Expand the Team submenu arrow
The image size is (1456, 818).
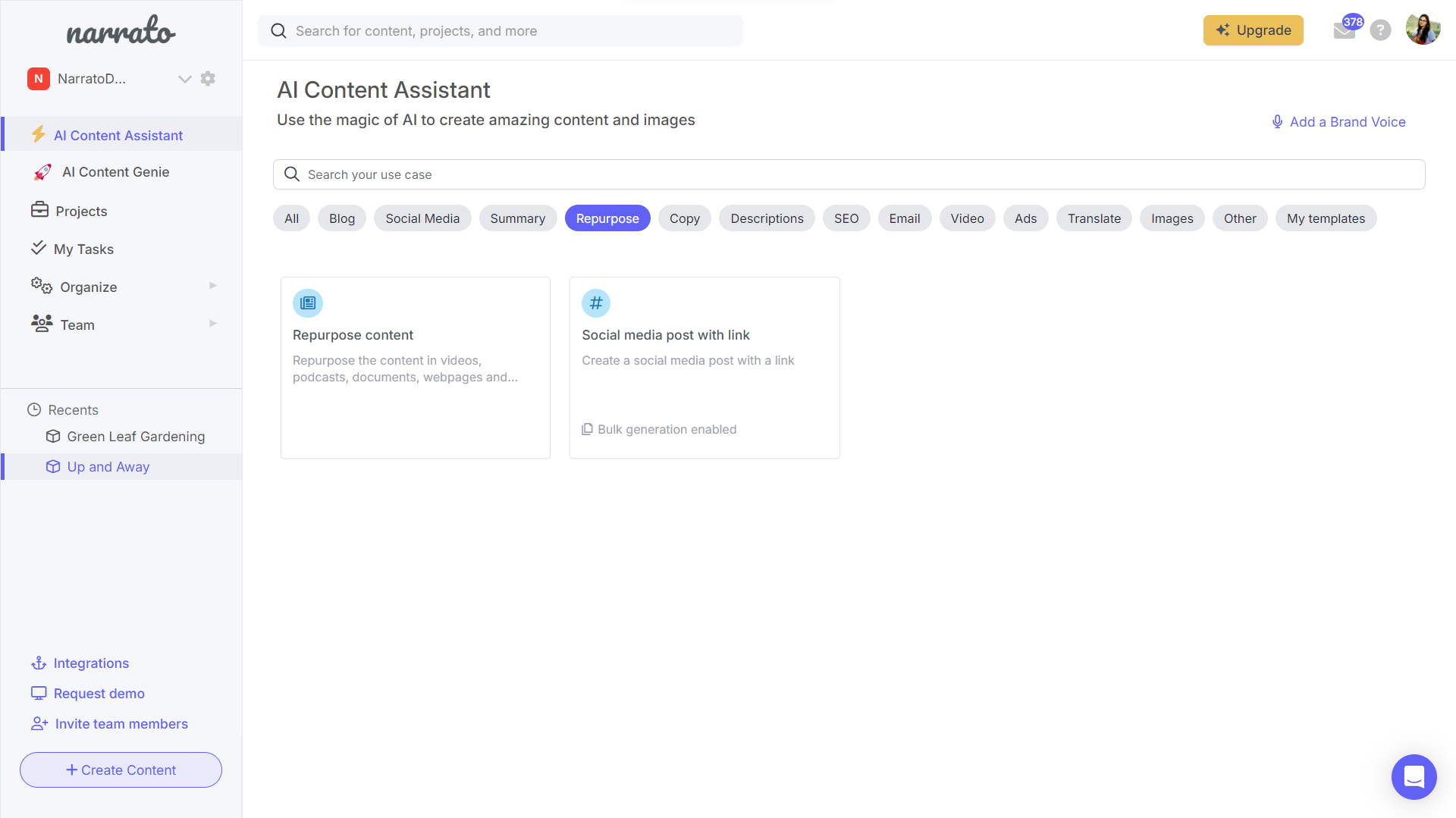click(x=213, y=324)
